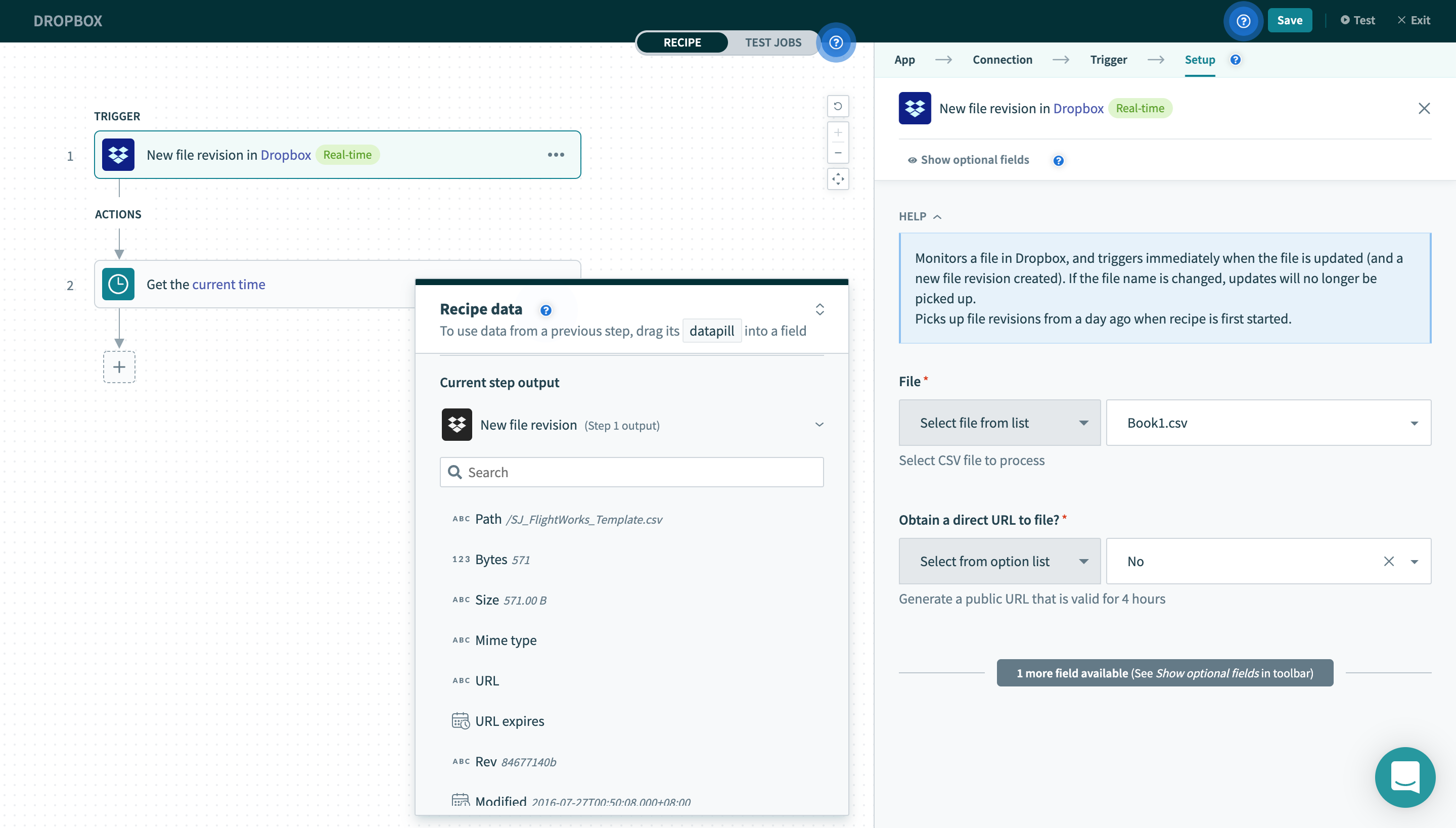Image resolution: width=1456 pixels, height=828 pixels.
Task: Switch to the RECIPE view
Action: 682,42
